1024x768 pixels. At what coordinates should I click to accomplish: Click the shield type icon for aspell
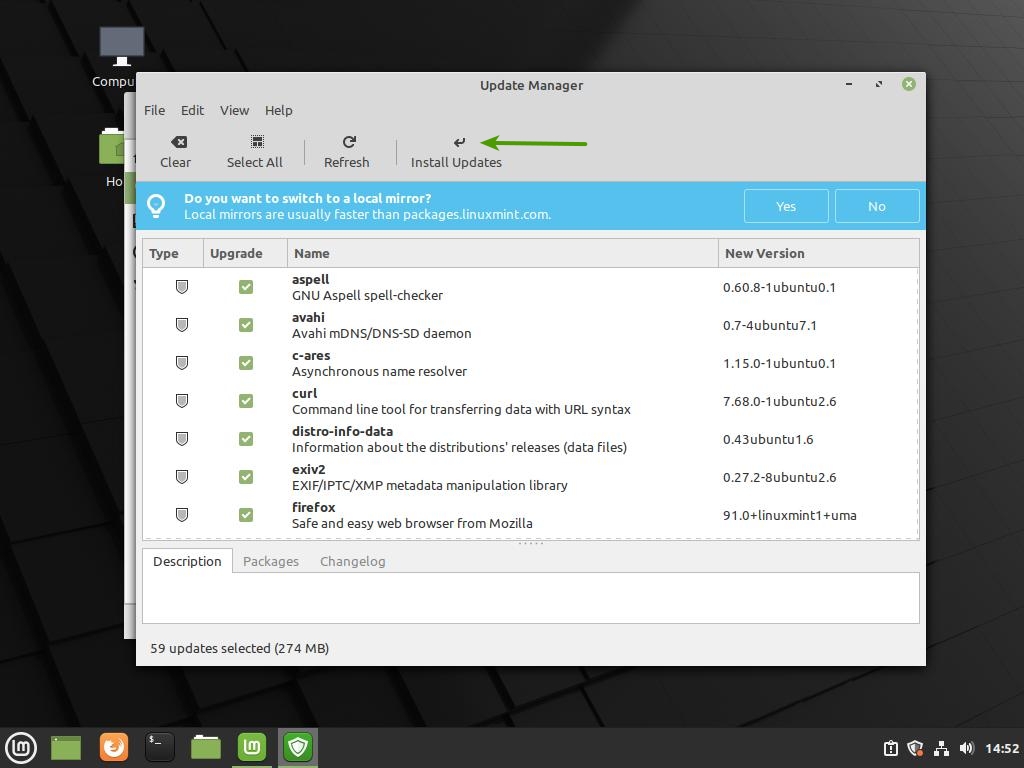click(x=182, y=287)
